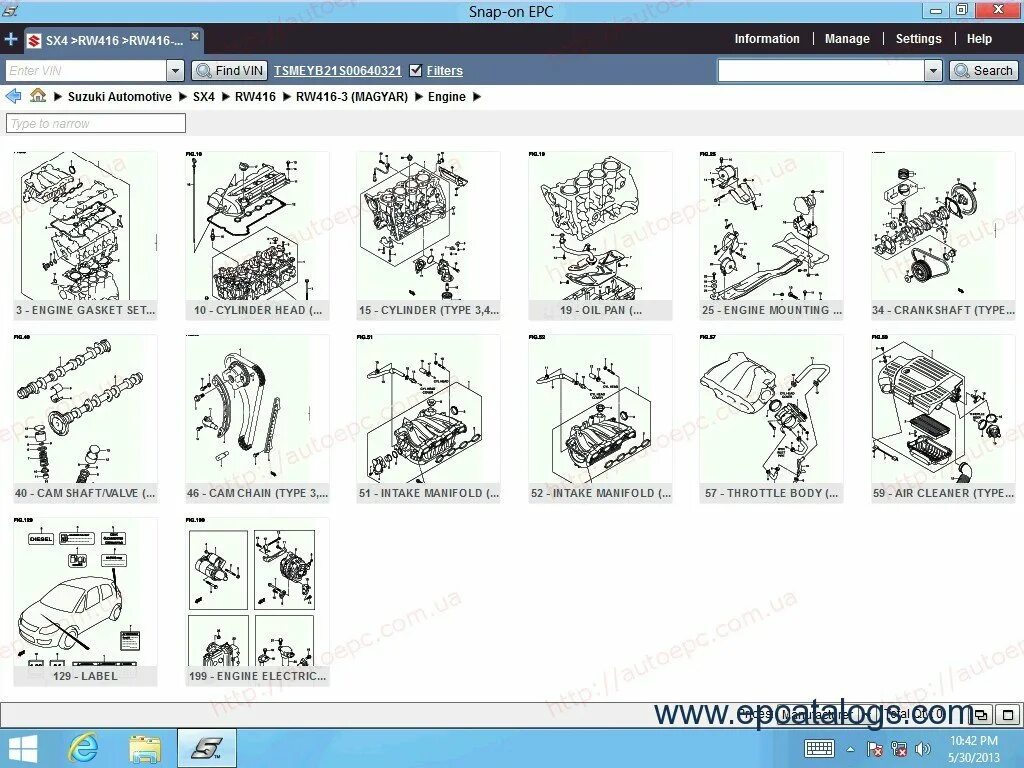Expand the arrow after RW416 breadcrumb

click(x=286, y=97)
